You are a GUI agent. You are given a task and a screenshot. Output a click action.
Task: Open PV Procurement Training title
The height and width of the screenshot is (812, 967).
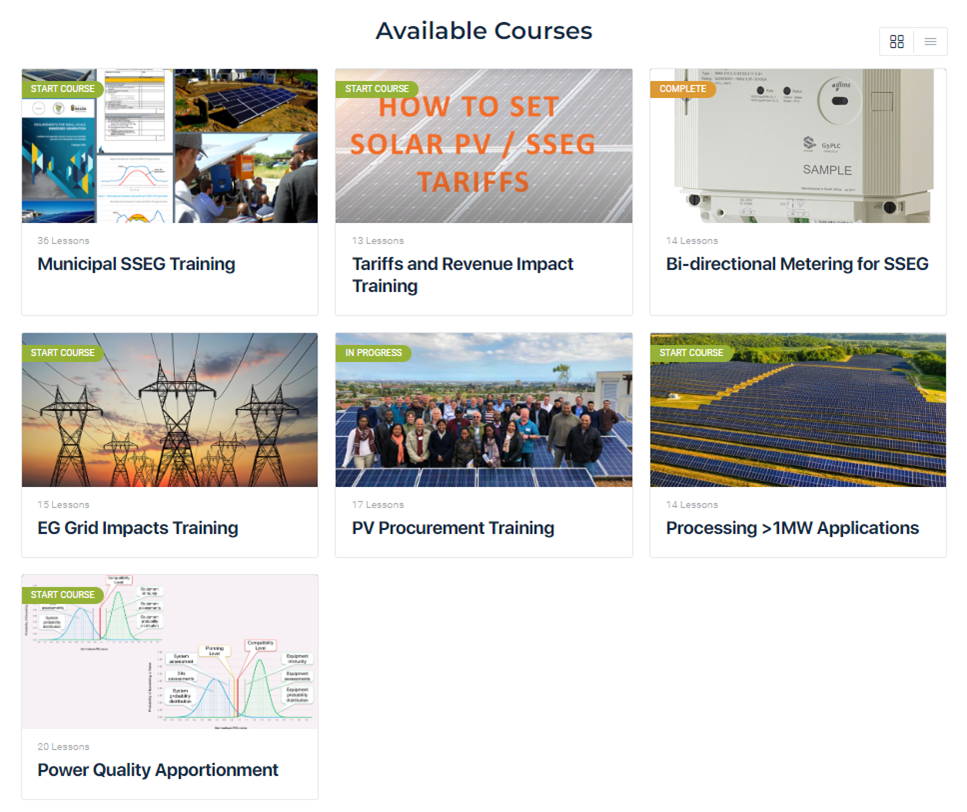pos(453,528)
